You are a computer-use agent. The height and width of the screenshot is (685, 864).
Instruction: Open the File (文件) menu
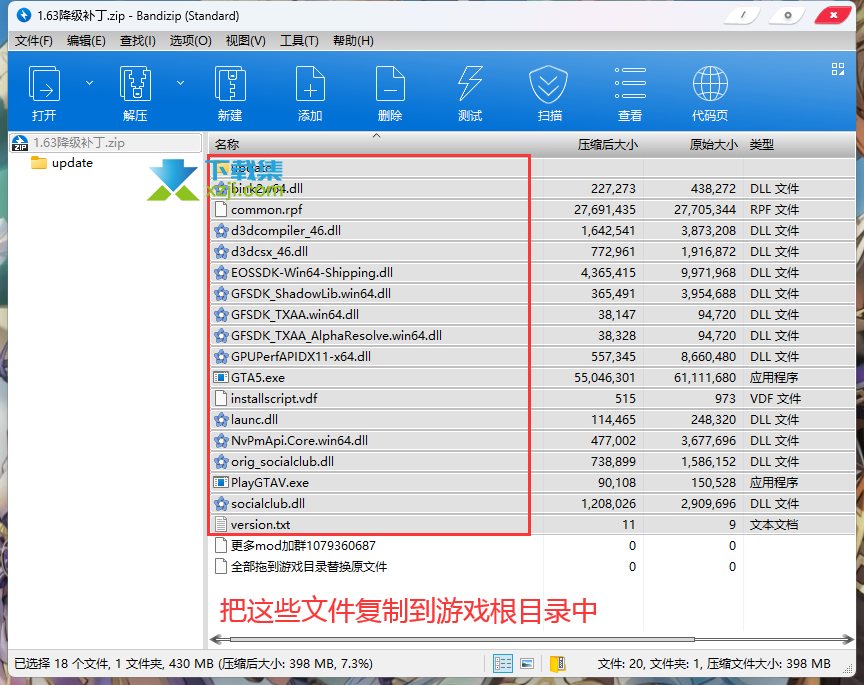pyautogui.click(x=34, y=41)
